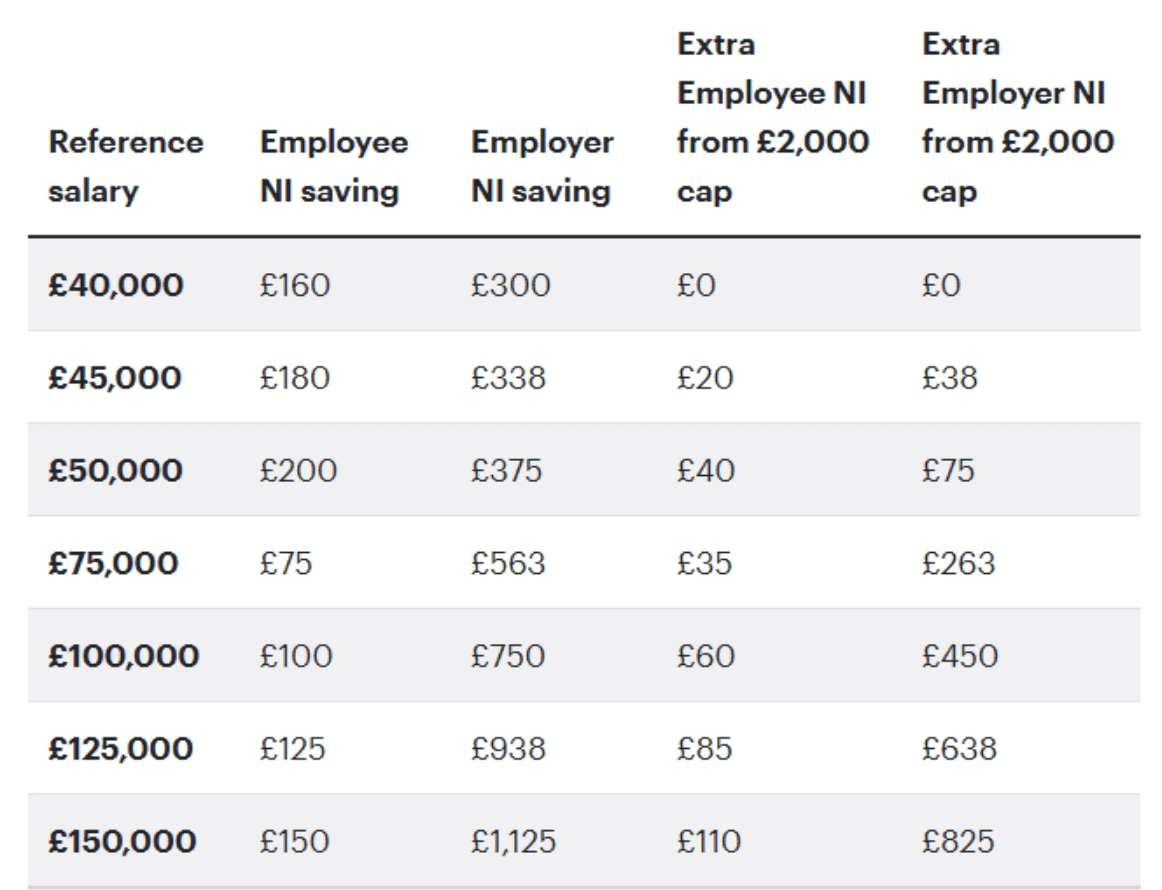Select the £45,000 reference salary cell
This screenshot has width=1162, height=890.
coord(114,378)
